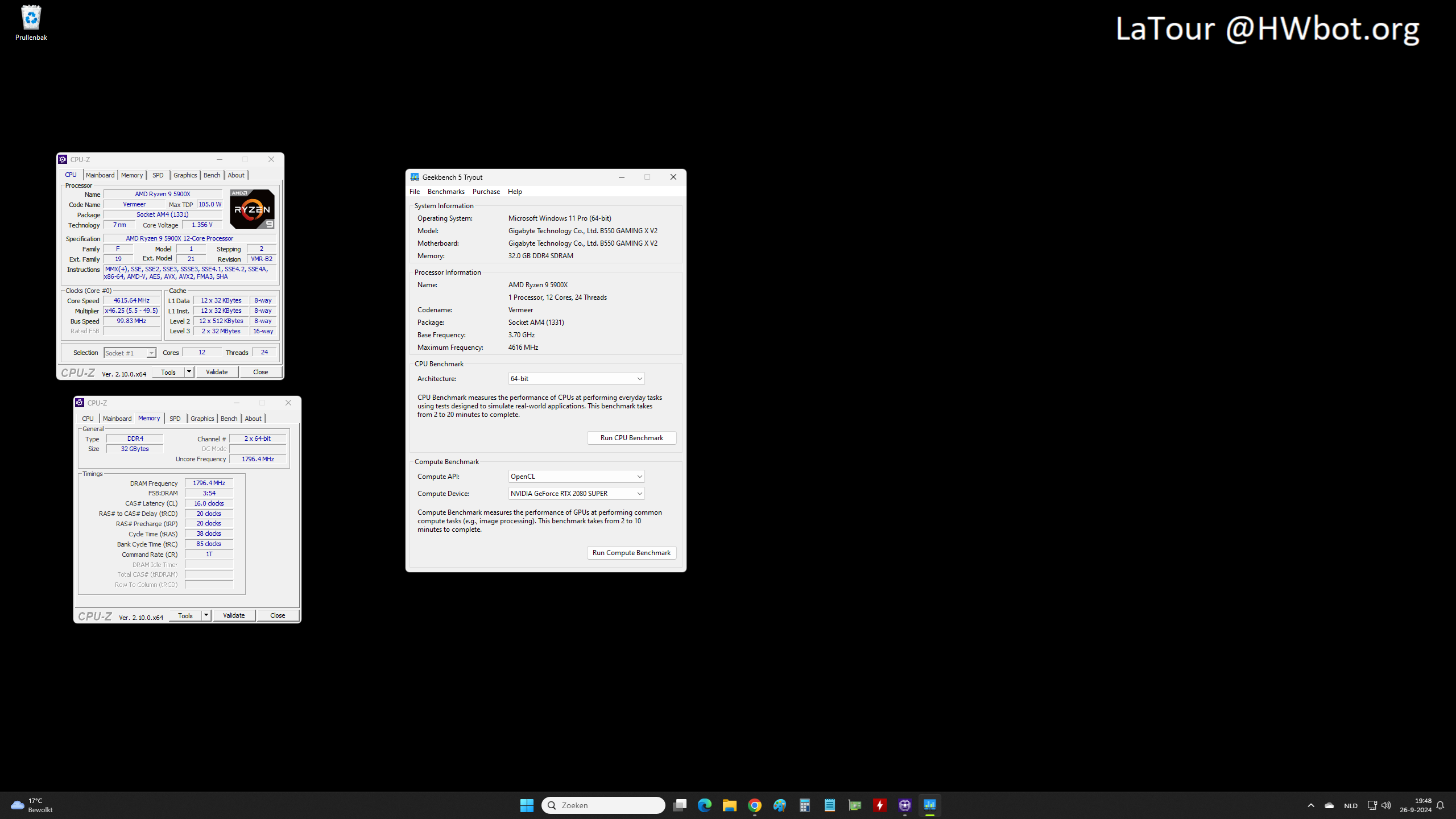Click the Zoeken taskbar search box
The width and height of the screenshot is (1456, 819).
click(603, 805)
